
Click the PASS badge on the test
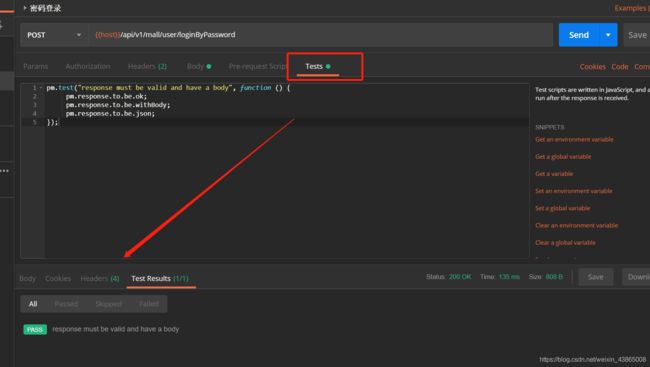click(x=35, y=330)
